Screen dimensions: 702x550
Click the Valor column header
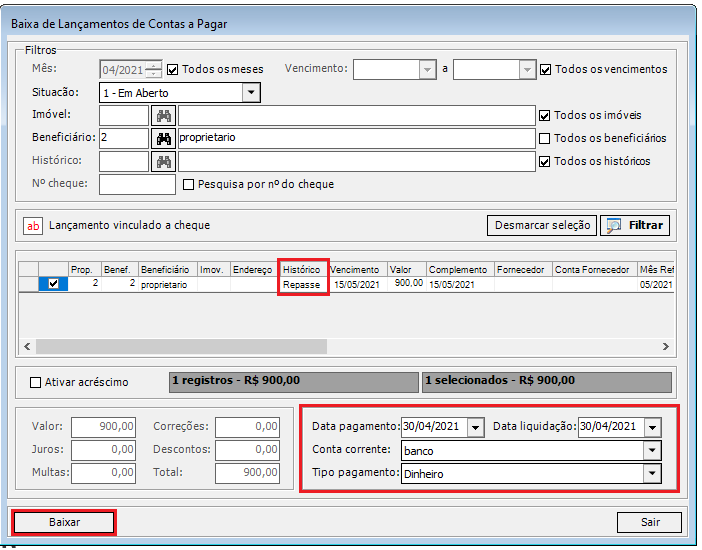407,270
